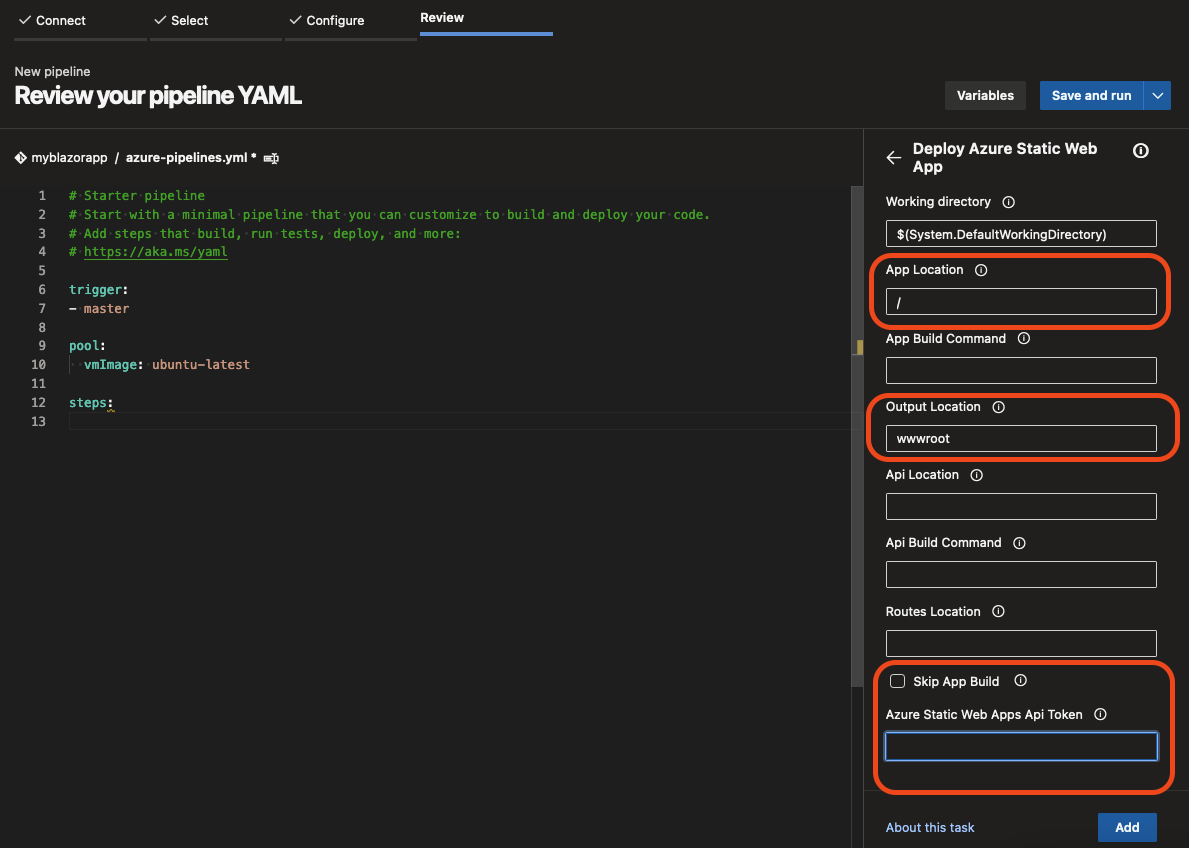Enable the Skip App Build checkbox
Screen dimensions: 1189x848
(x=897, y=681)
